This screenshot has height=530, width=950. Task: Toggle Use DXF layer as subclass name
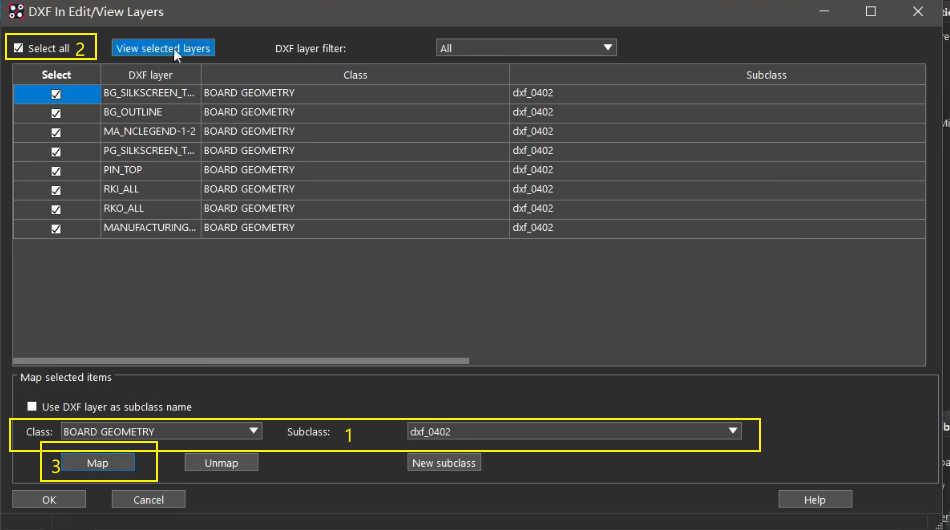point(33,407)
